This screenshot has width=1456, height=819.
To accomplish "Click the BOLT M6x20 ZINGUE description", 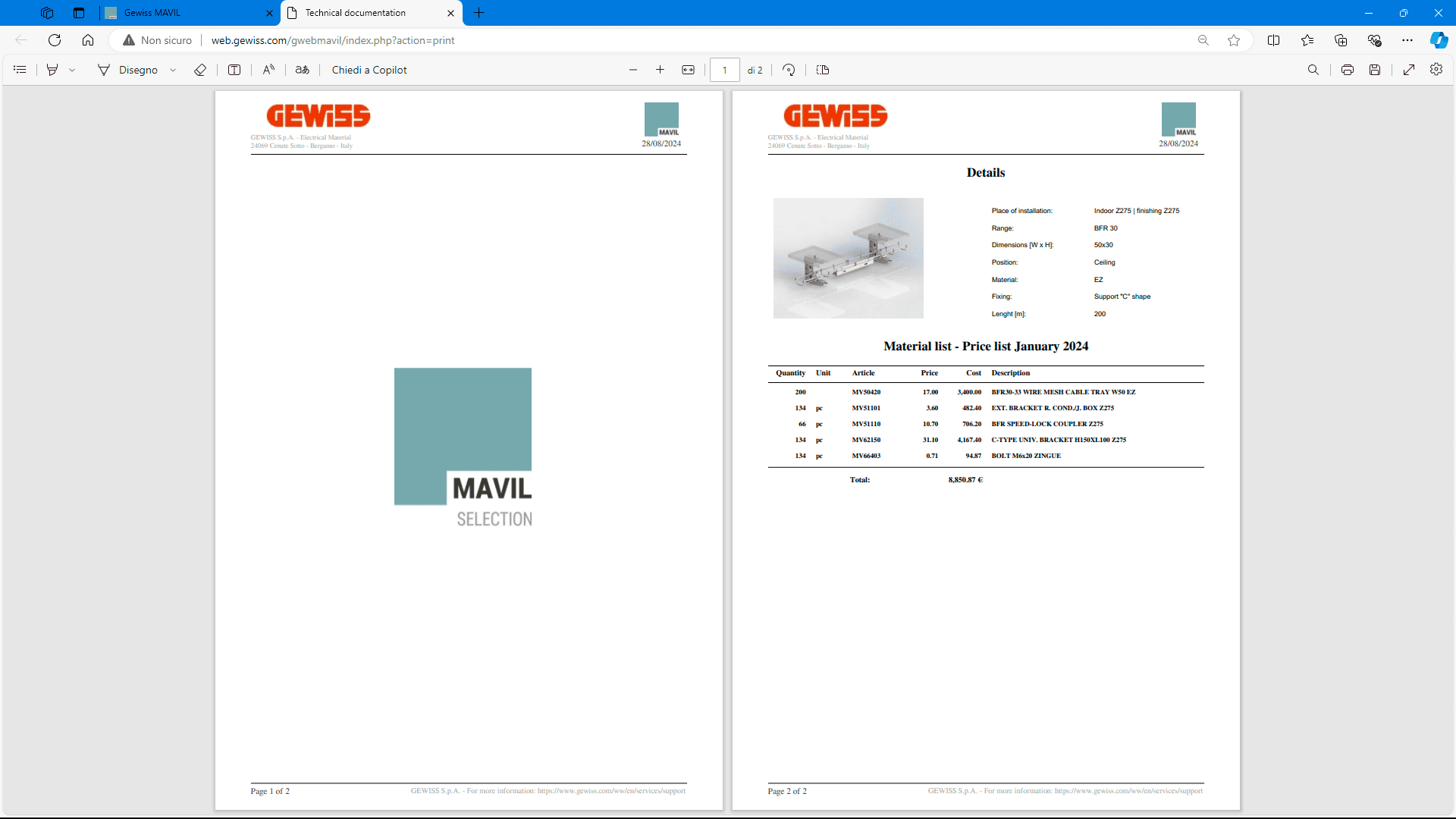I will 1026,456.
